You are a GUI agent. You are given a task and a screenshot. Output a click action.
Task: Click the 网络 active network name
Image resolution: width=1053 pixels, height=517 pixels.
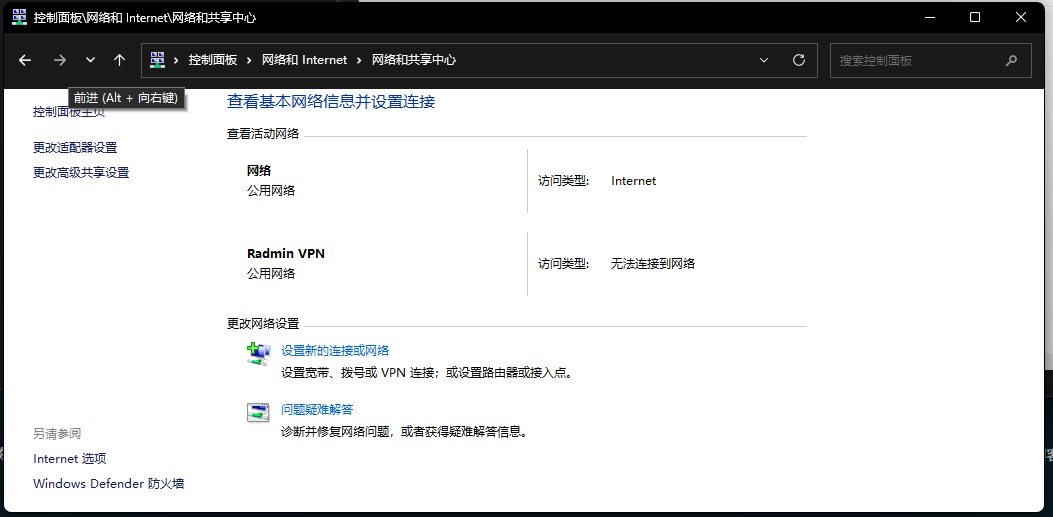259,171
